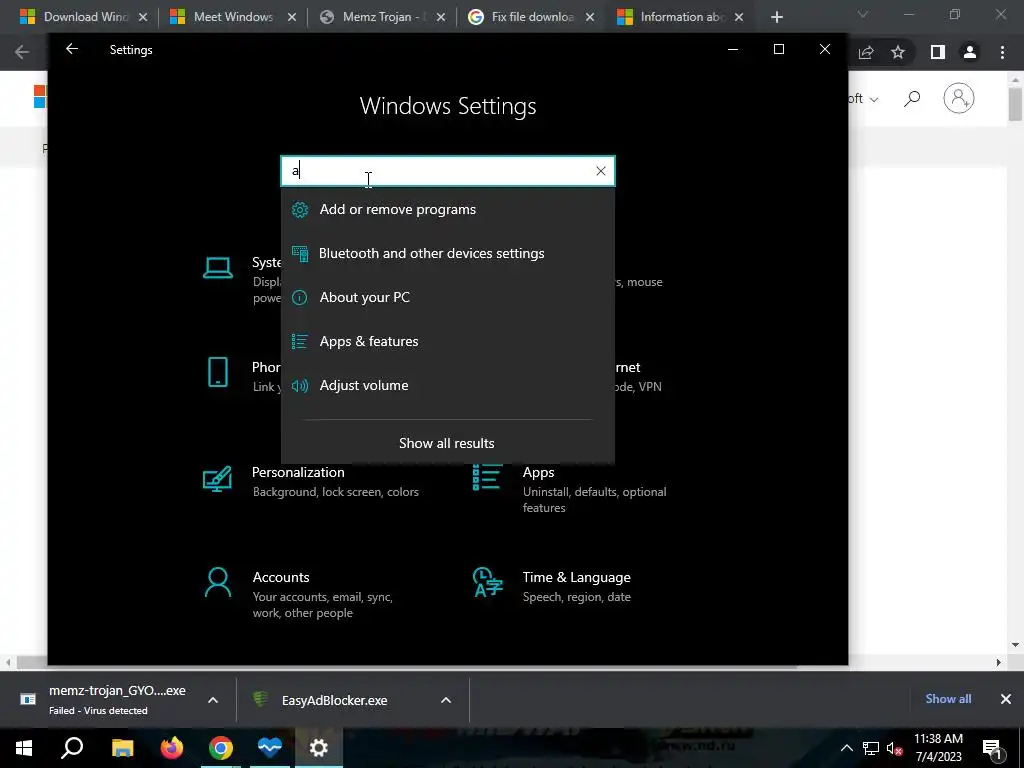Bookmark this page with star icon
Viewport: 1024px width, 768px height.
pos(898,52)
